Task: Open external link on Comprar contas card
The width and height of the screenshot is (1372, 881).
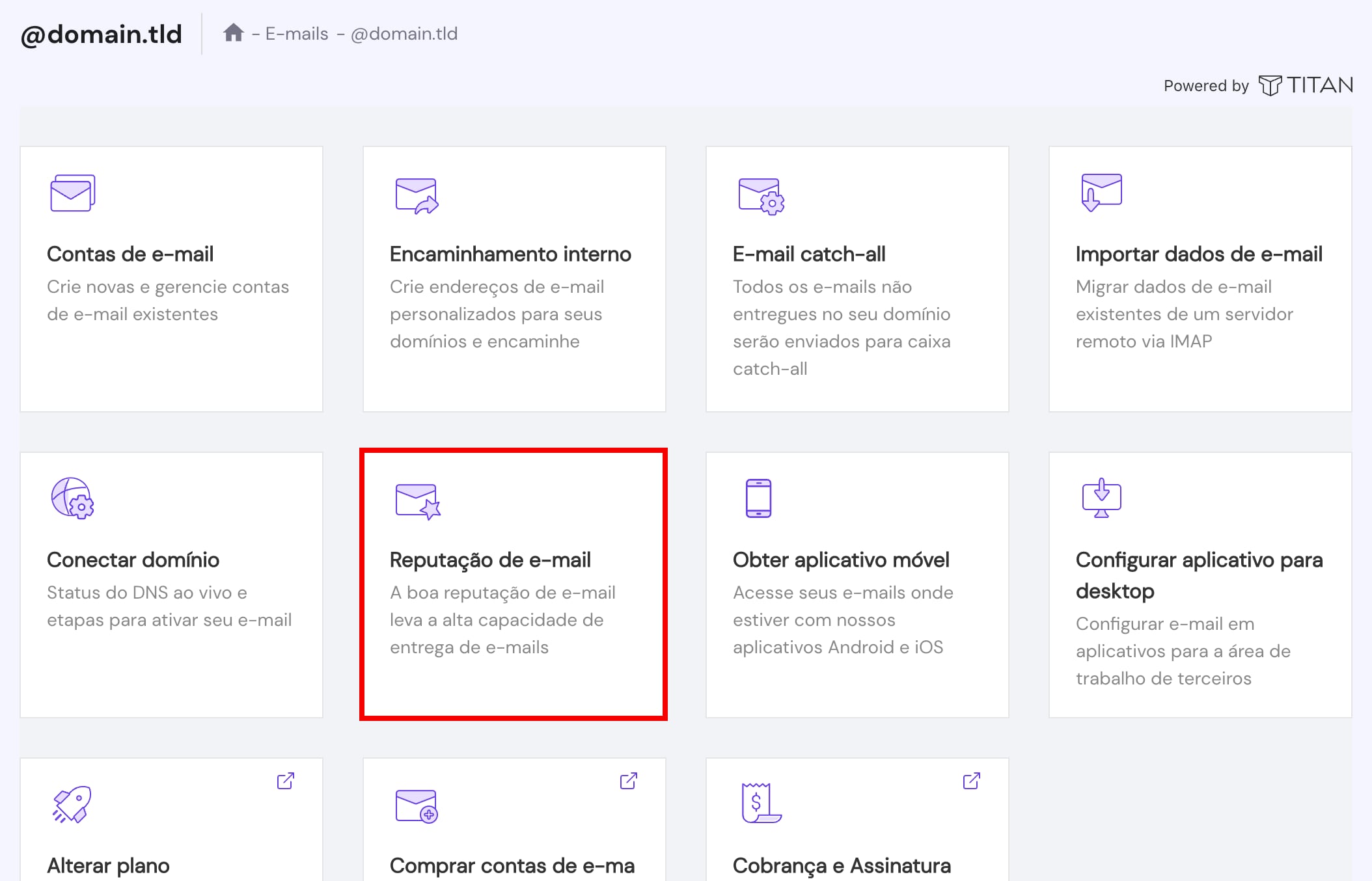Action: coord(628,781)
